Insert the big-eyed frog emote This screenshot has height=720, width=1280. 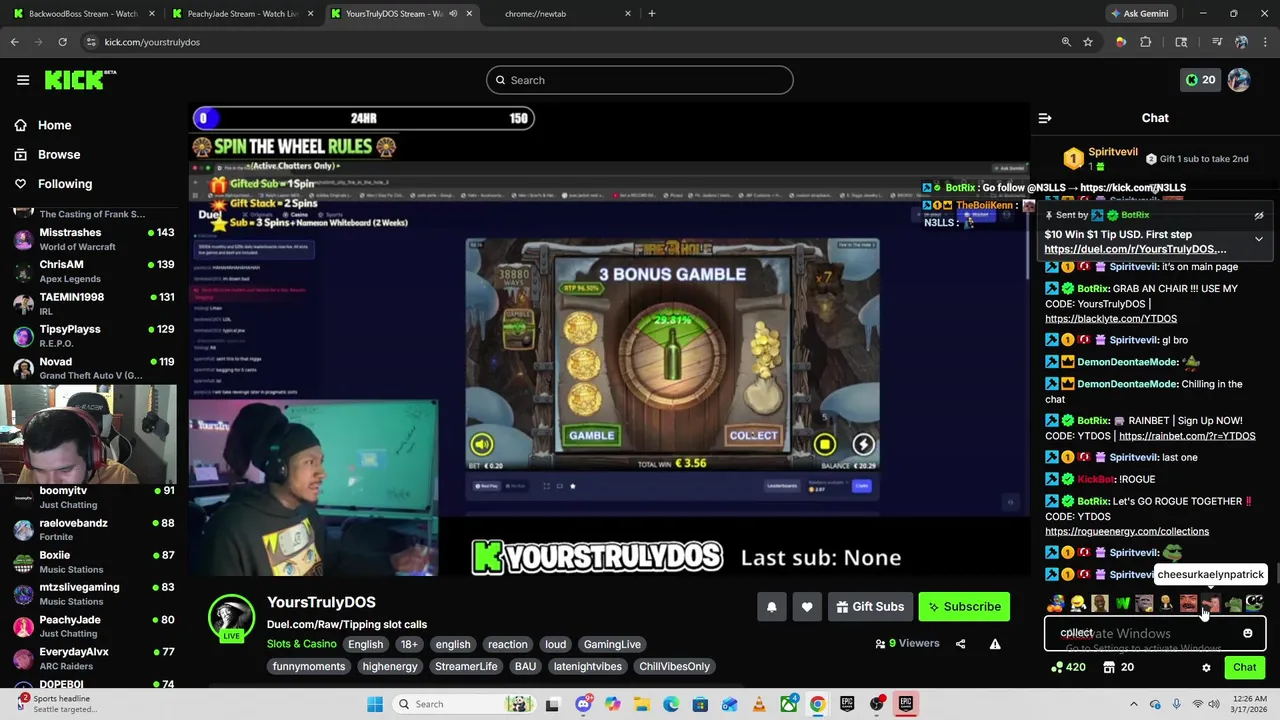click(x=1254, y=603)
